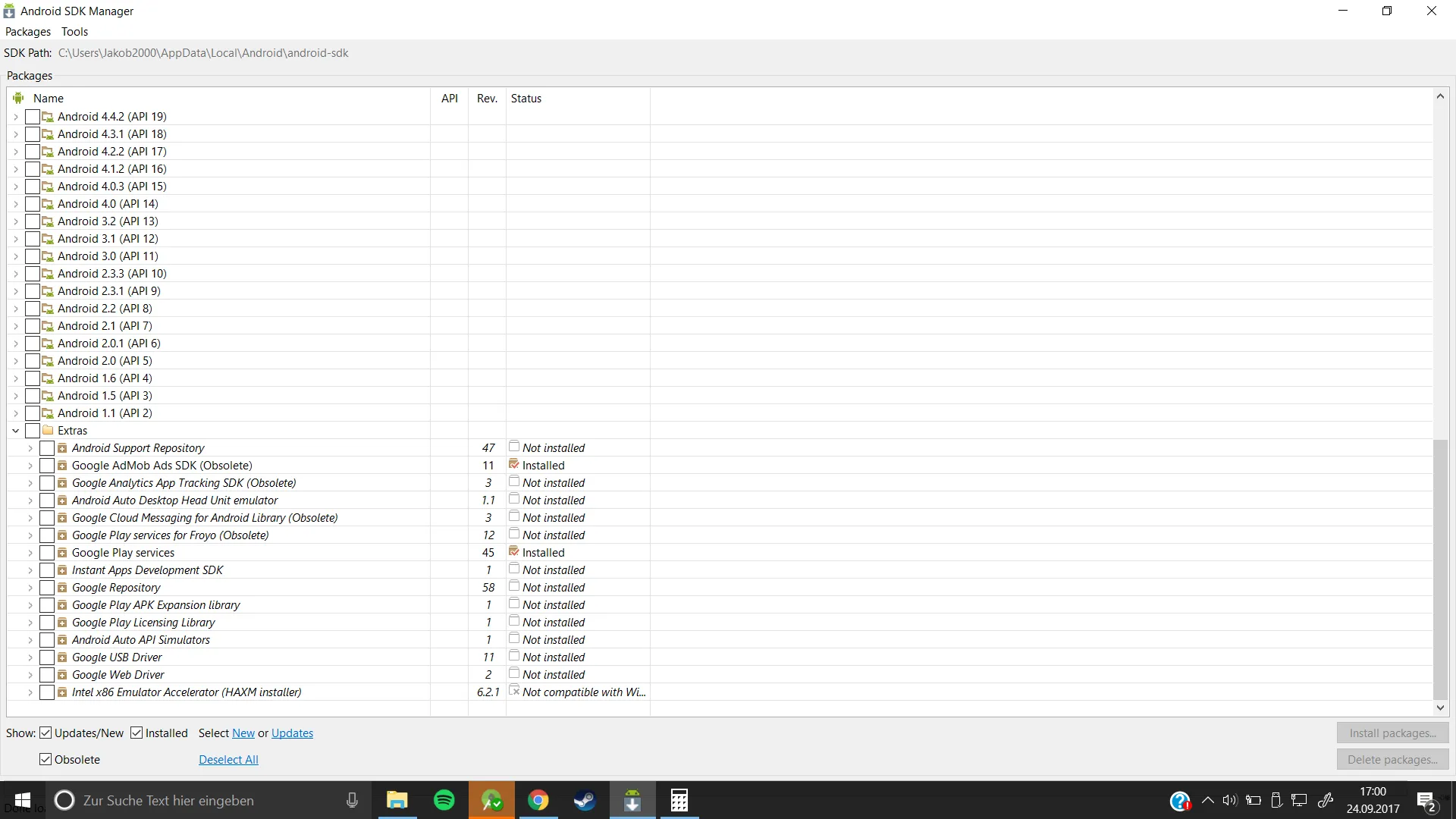The image size is (1456, 819).
Task: Expand the Android 4.0 (API 14) node
Action: pos(15,204)
